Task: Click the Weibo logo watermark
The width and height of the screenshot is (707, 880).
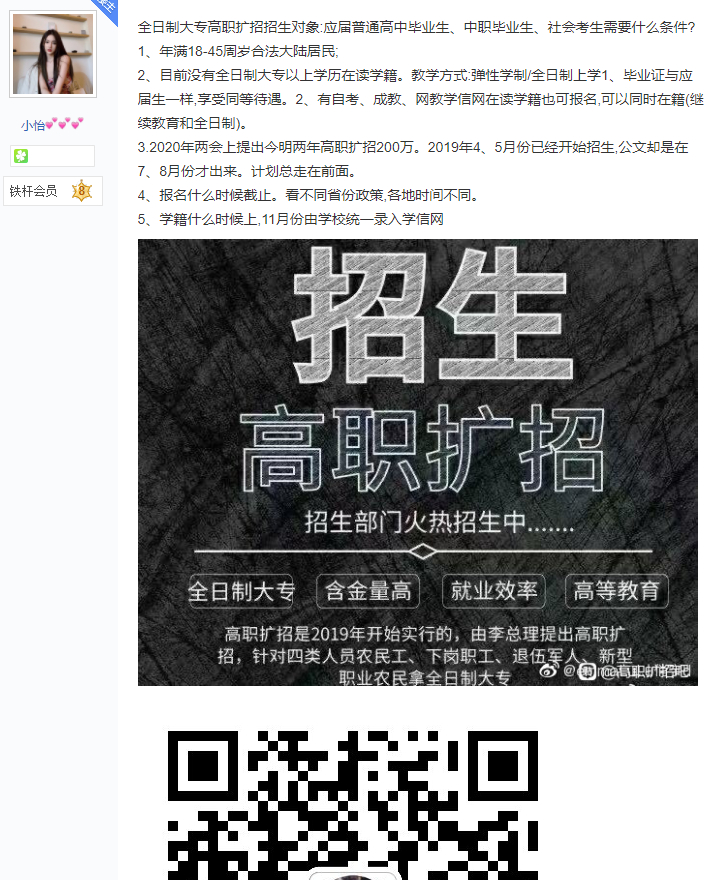Action: [549, 671]
